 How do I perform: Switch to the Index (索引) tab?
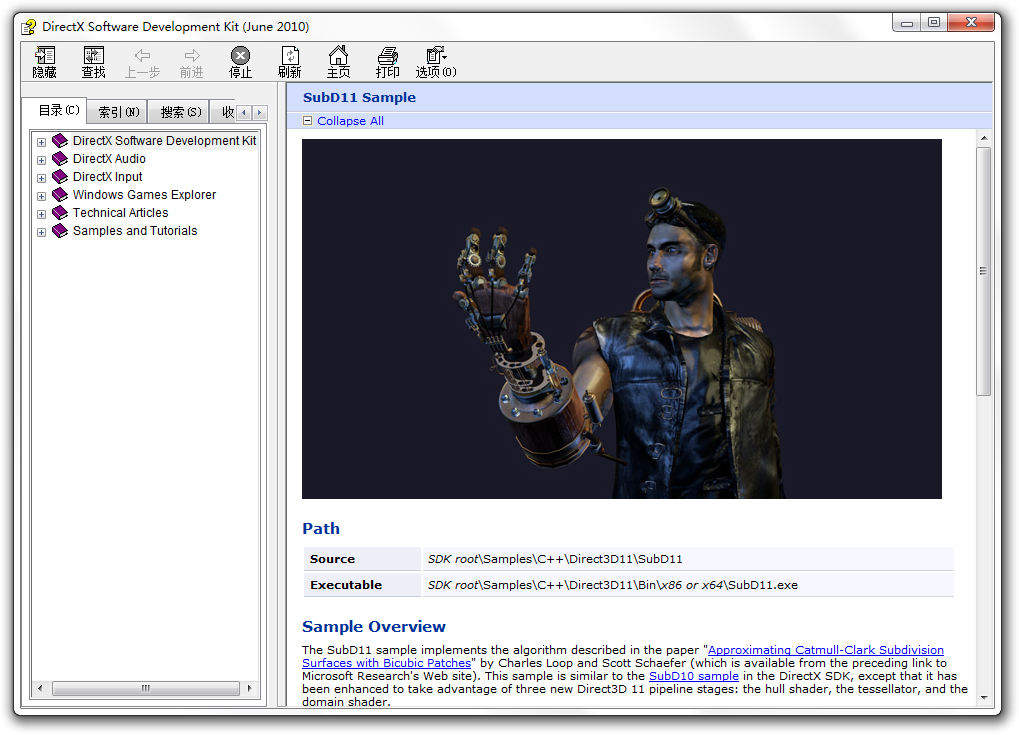(118, 112)
